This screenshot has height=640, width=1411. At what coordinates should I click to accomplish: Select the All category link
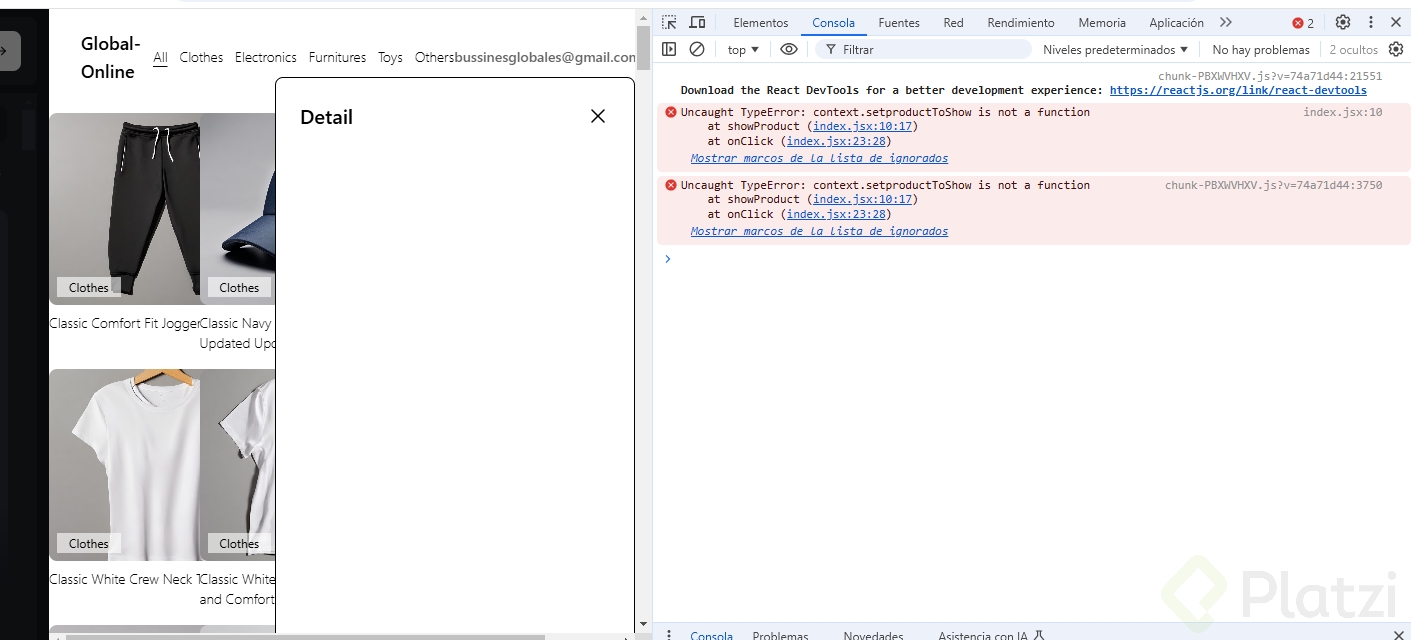160,57
